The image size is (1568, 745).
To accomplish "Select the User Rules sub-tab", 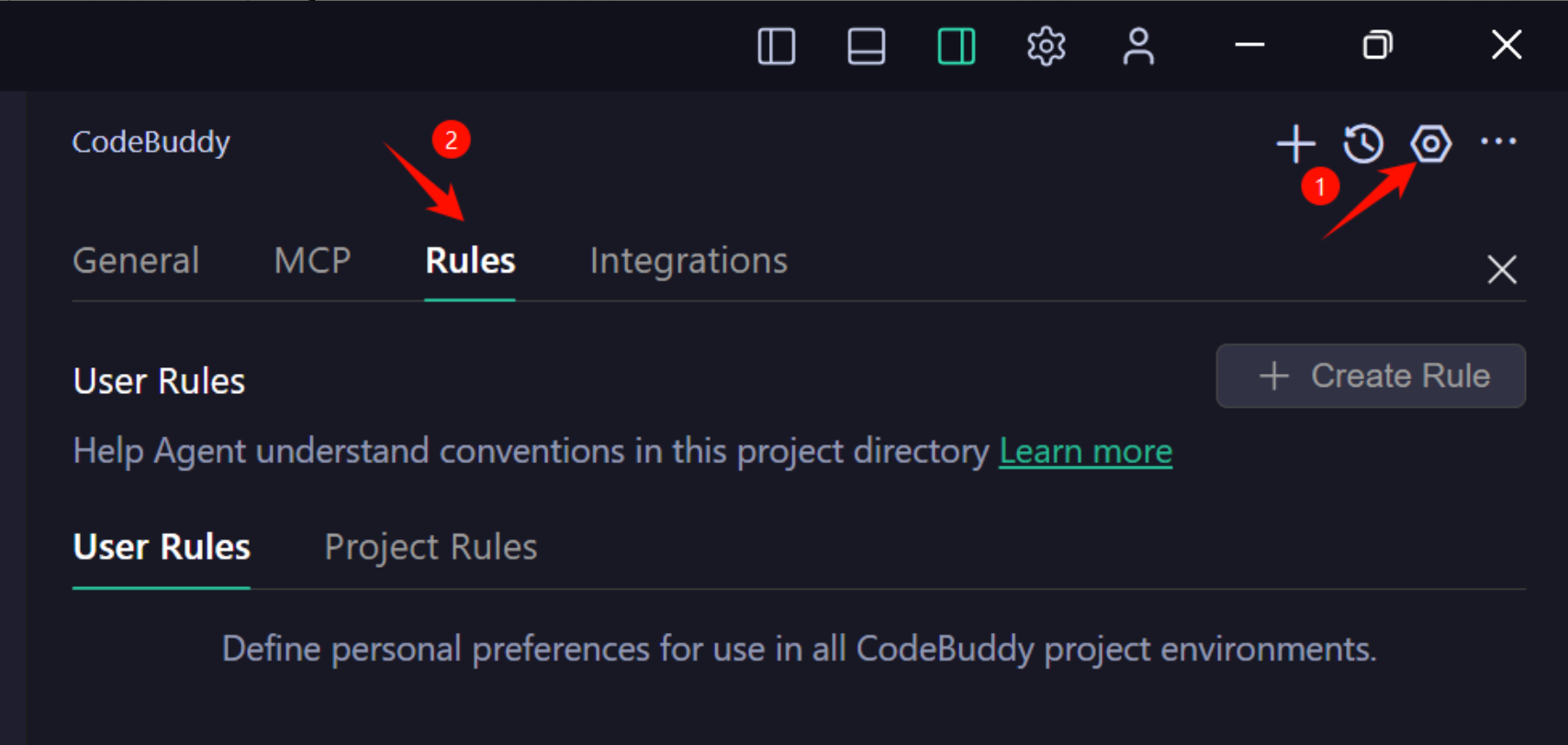I will coord(161,547).
